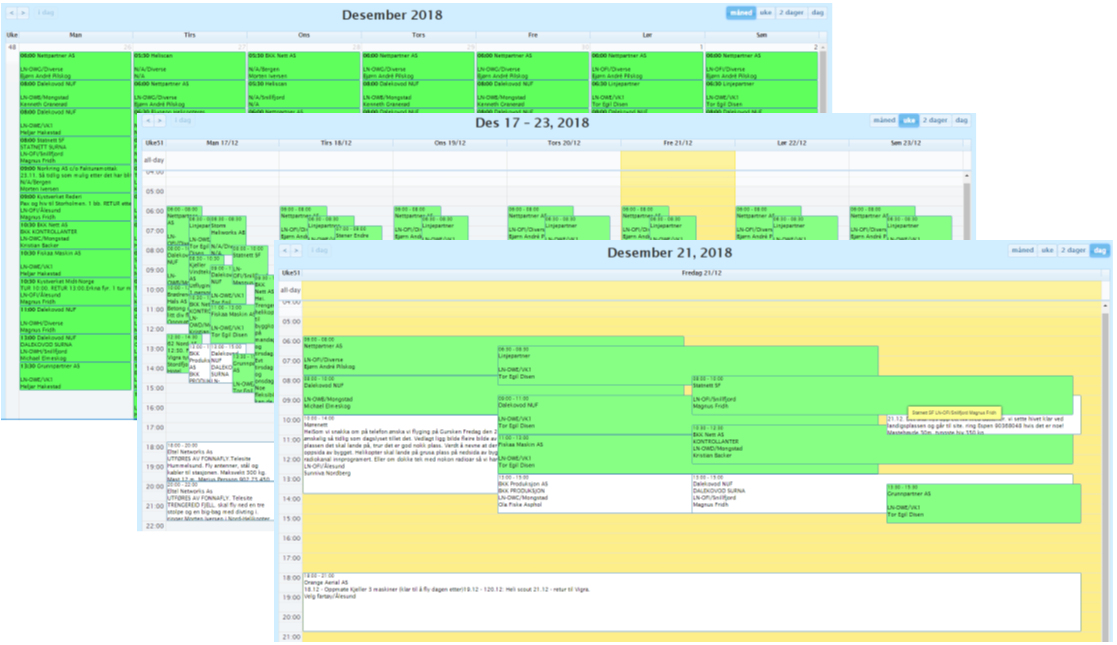
Task: Switch Des 17-23 calendar to '2 dager' view
Action: tap(935, 120)
